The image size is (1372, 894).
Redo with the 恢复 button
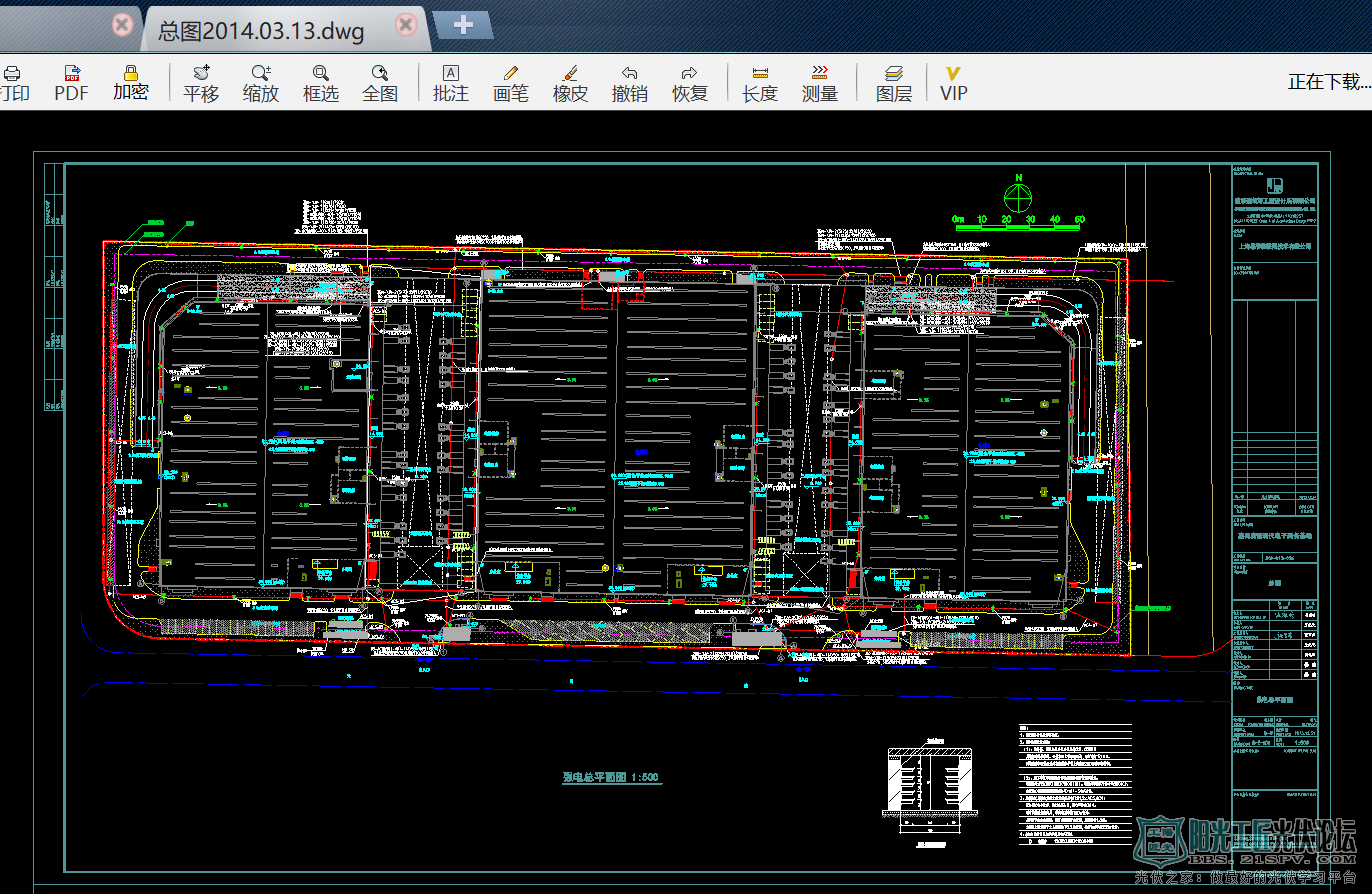click(x=690, y=83)
